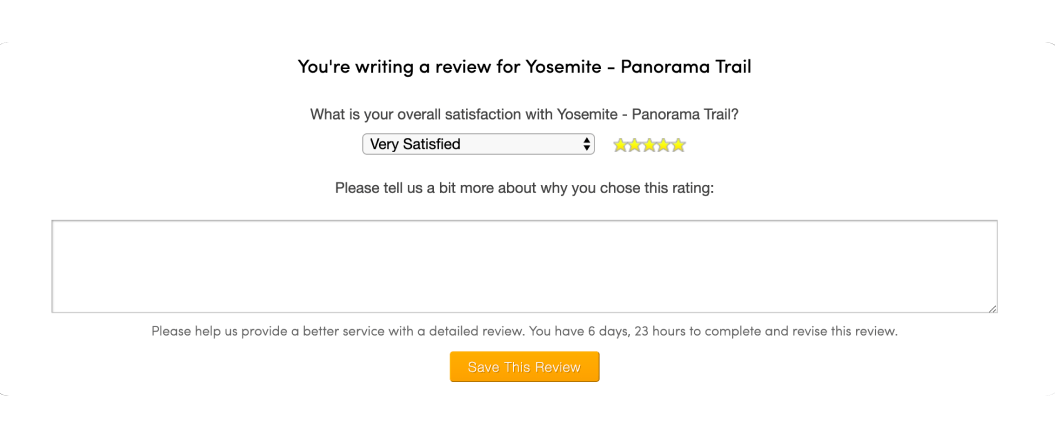Click the overall satisfaction question text
Screen dimensions: 1055x426
click(524, 114)
